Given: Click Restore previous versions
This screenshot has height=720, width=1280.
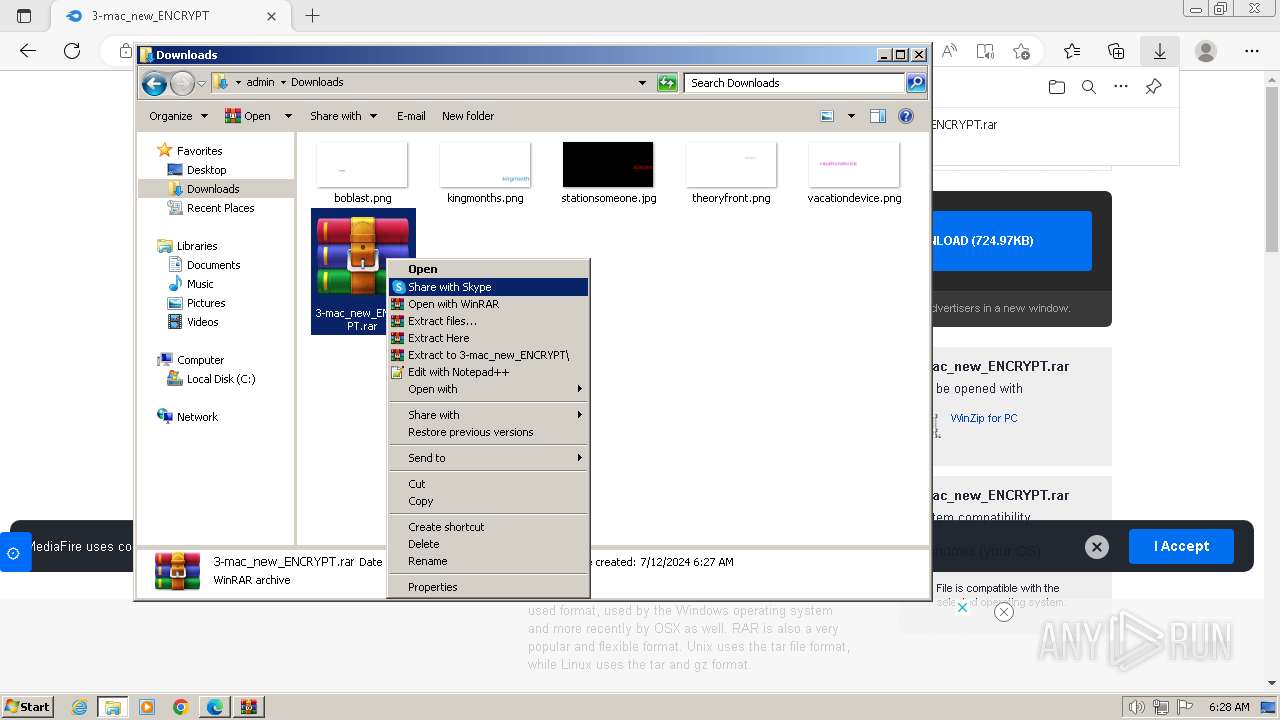Looking at the screenshot, I should click(488, 432).
